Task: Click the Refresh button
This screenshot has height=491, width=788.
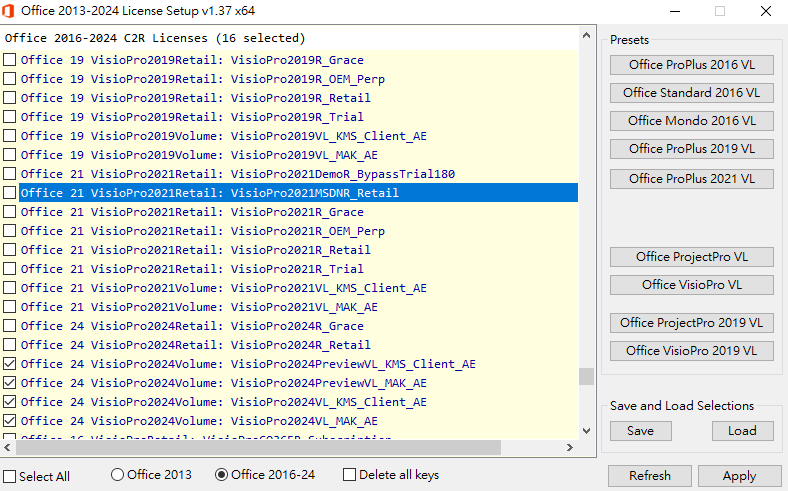Action: (x=650, y=476)
